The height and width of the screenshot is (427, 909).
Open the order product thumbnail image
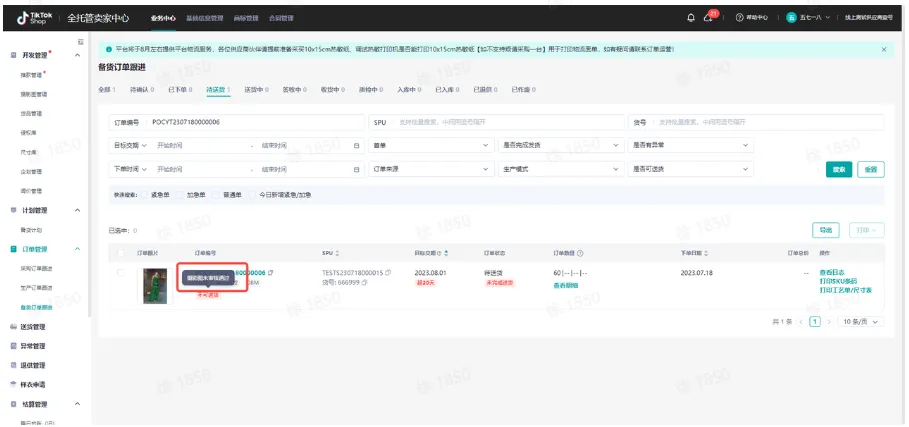click(155, 286)
